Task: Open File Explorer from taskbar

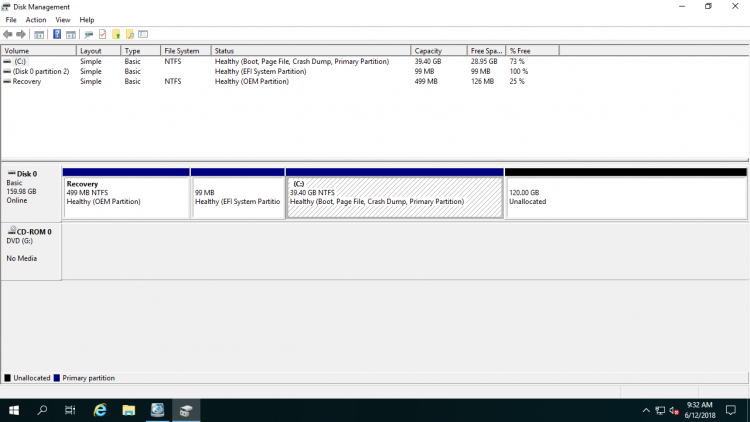Action: [x=129, y=410]
